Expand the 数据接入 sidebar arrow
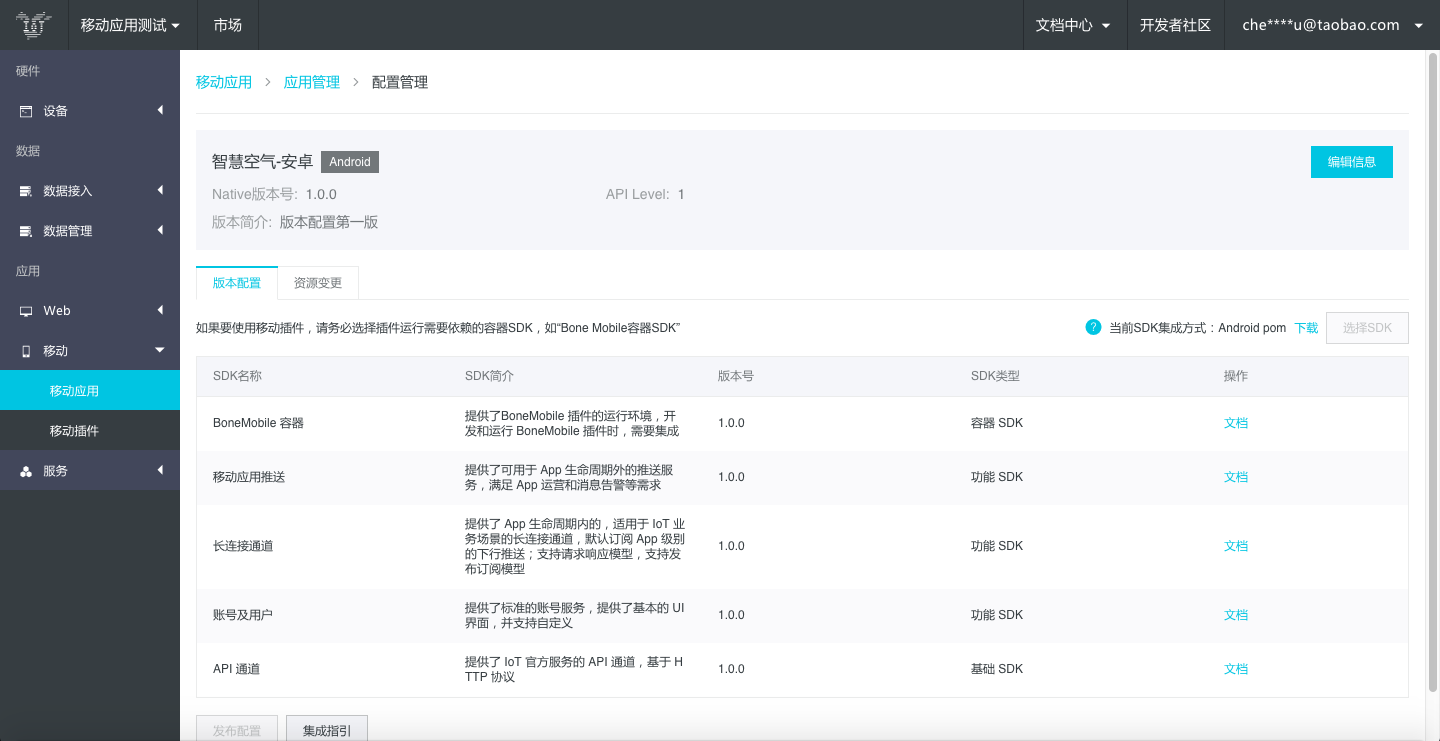 (160, 190)
